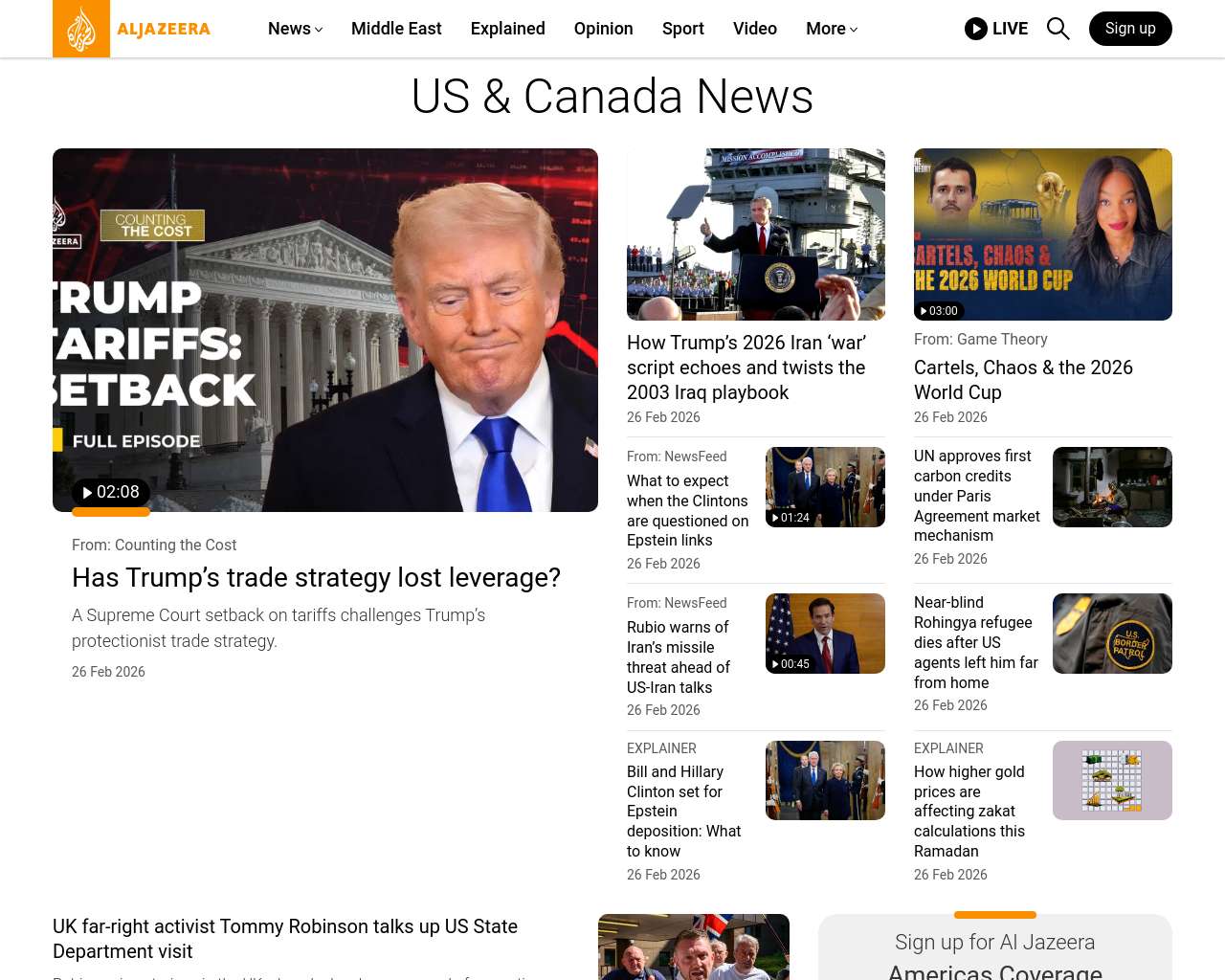Click the Clinton Epstein deposition explainer image
Screen dimensions: 1225x980
825,780
